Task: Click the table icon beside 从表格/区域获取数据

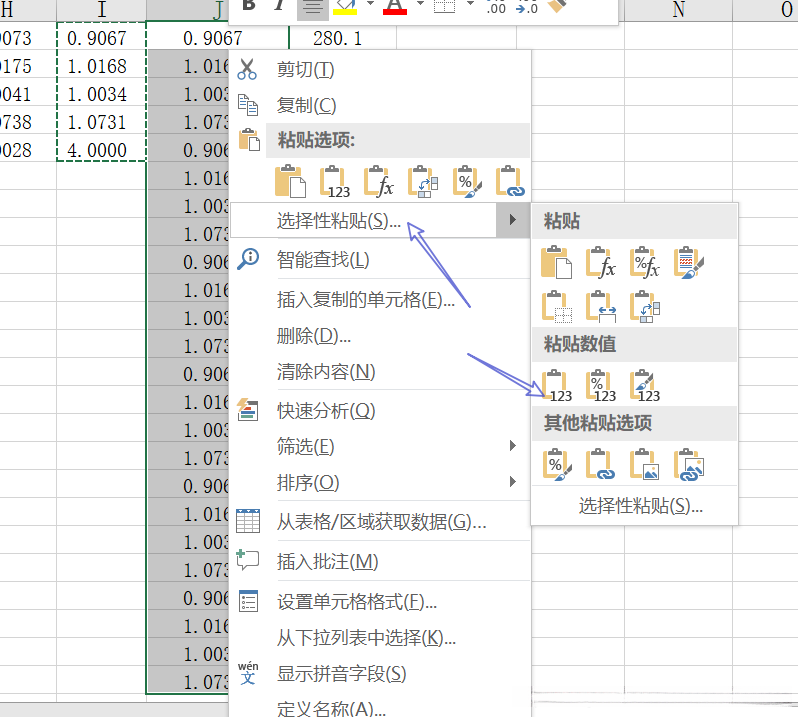Action: [248, 521]
